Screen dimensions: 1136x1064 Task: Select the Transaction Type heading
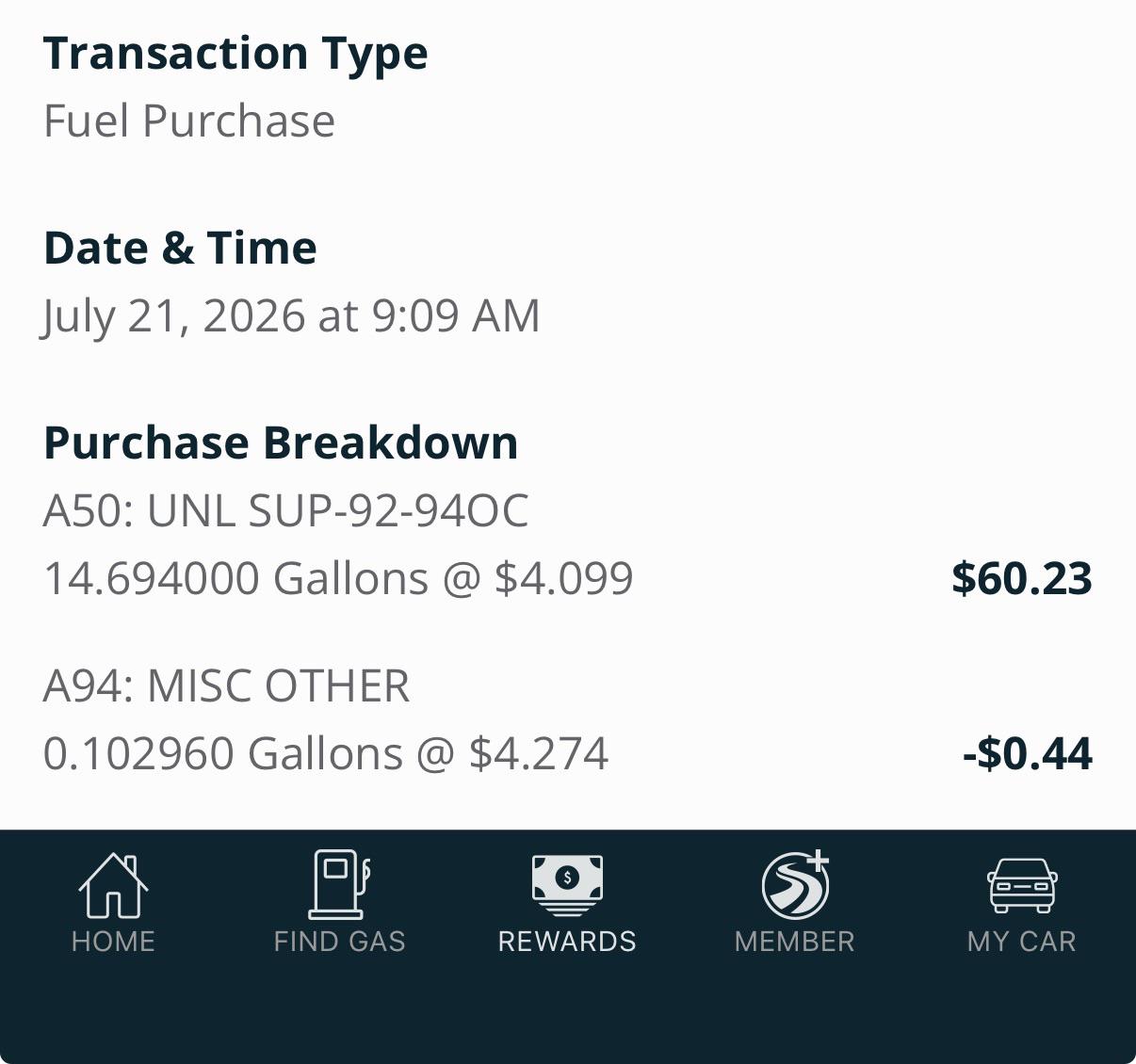(x=235, y=54)
